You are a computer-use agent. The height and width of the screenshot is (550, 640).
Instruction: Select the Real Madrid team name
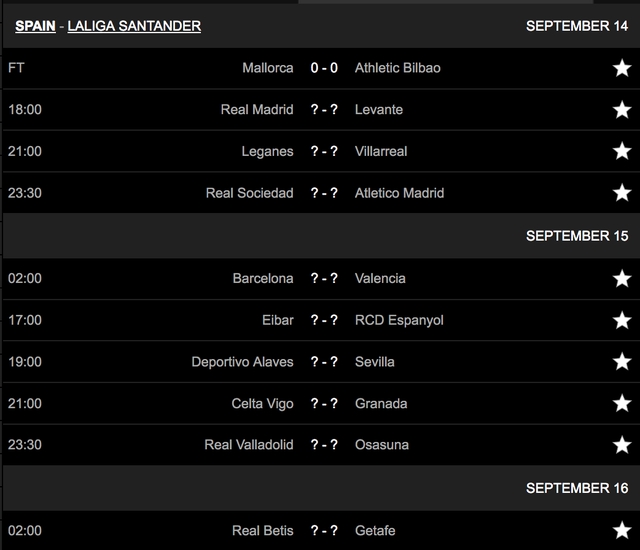pos(257,110)
